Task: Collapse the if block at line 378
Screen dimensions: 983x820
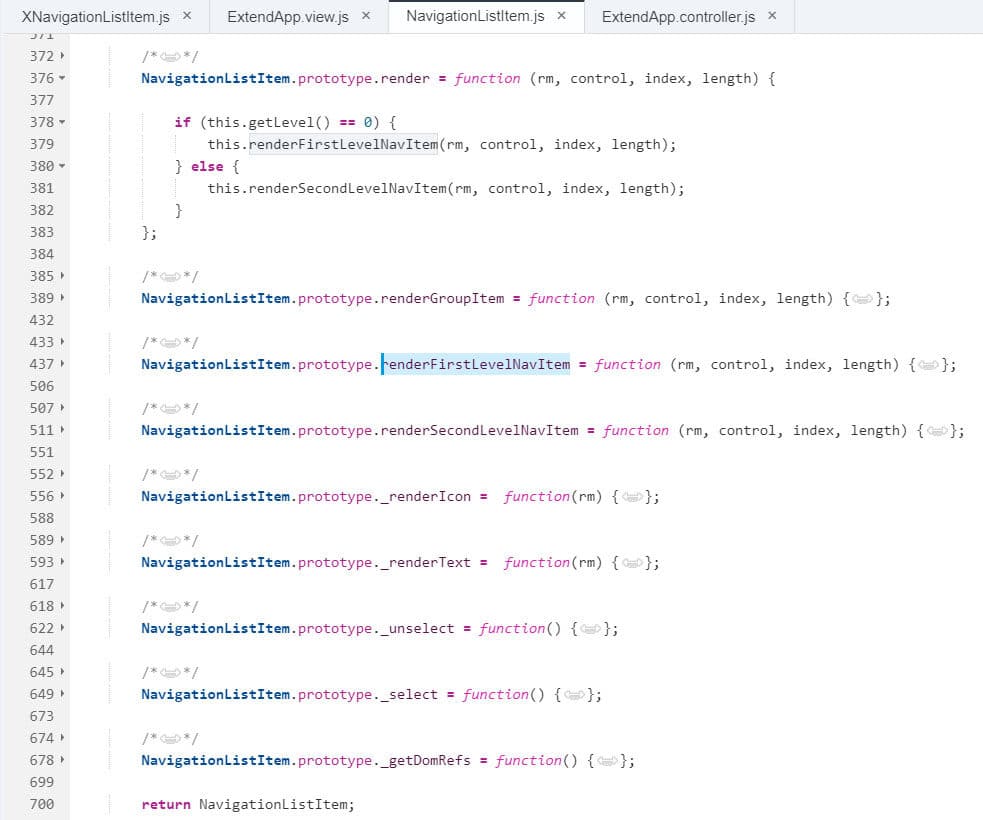Action: pos(62,122)
